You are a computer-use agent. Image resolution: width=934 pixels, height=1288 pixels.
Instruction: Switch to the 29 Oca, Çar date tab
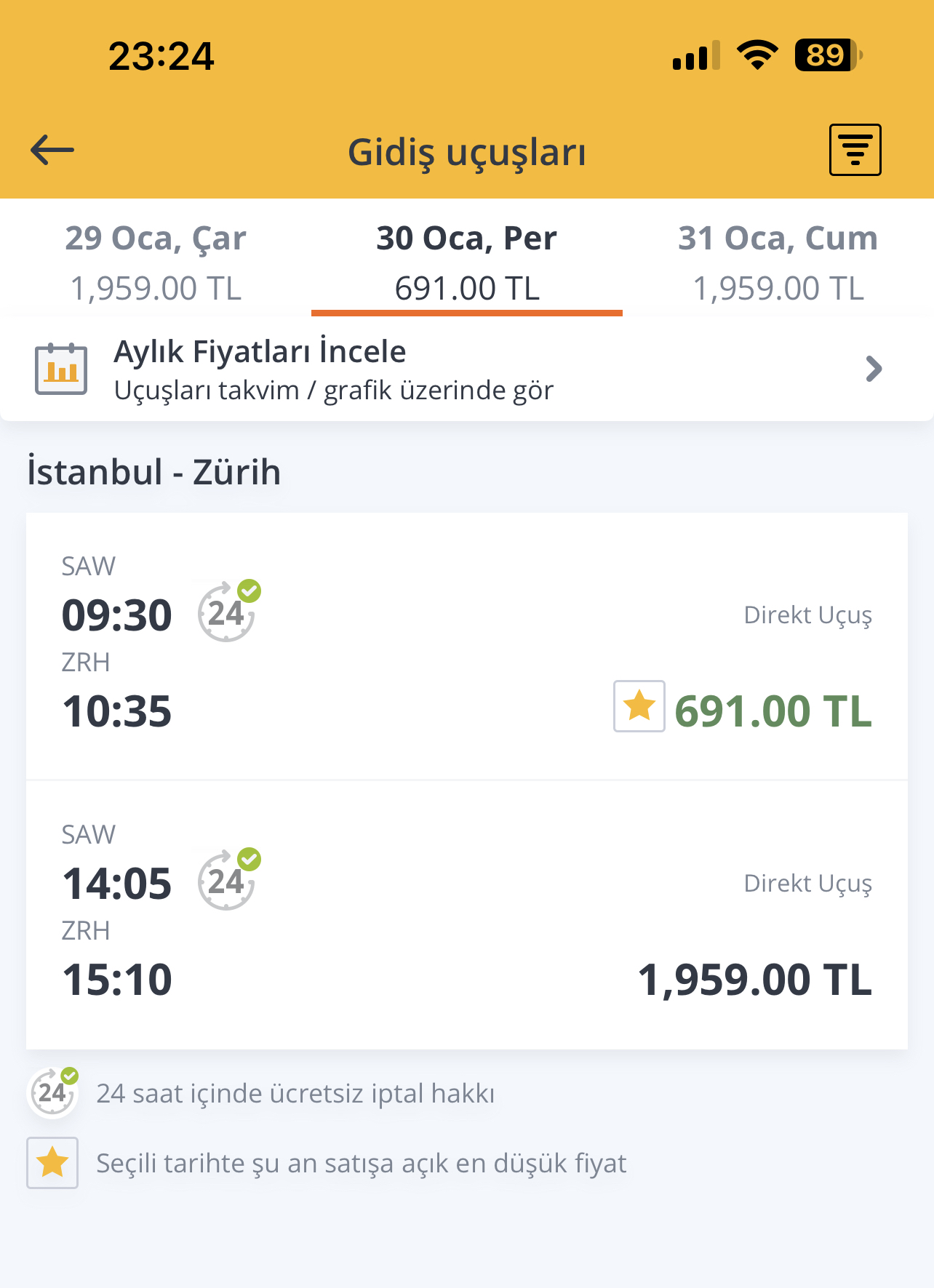click(156, 262)
